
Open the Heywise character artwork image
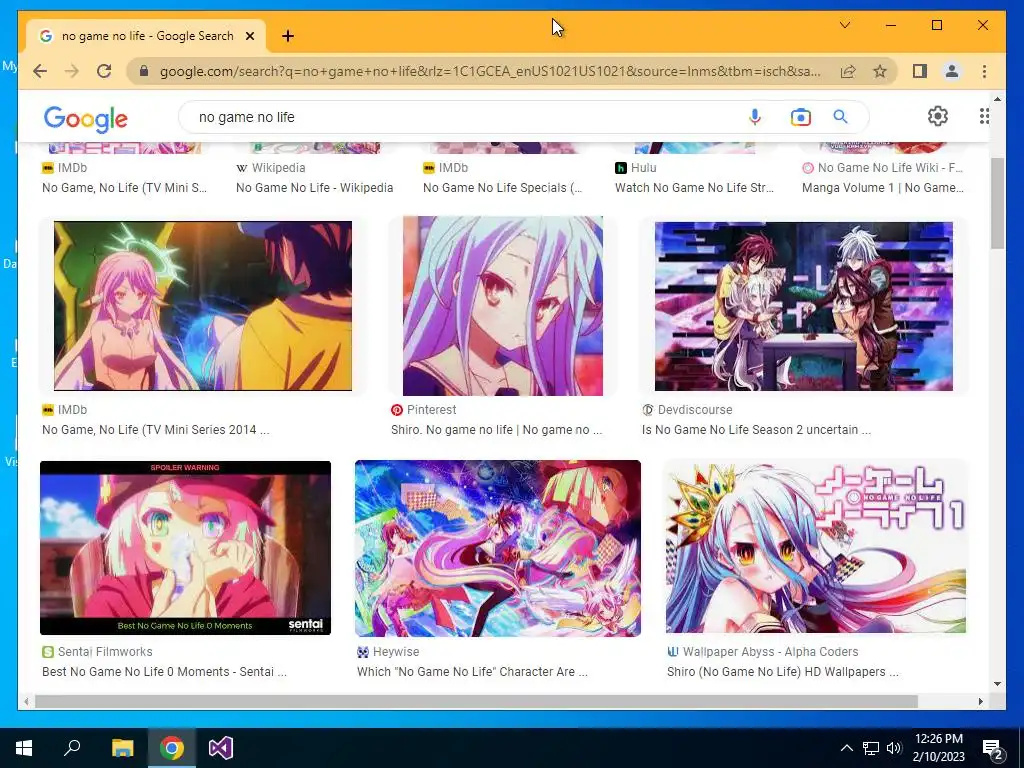pyautogui.click(x=498, y=549)
